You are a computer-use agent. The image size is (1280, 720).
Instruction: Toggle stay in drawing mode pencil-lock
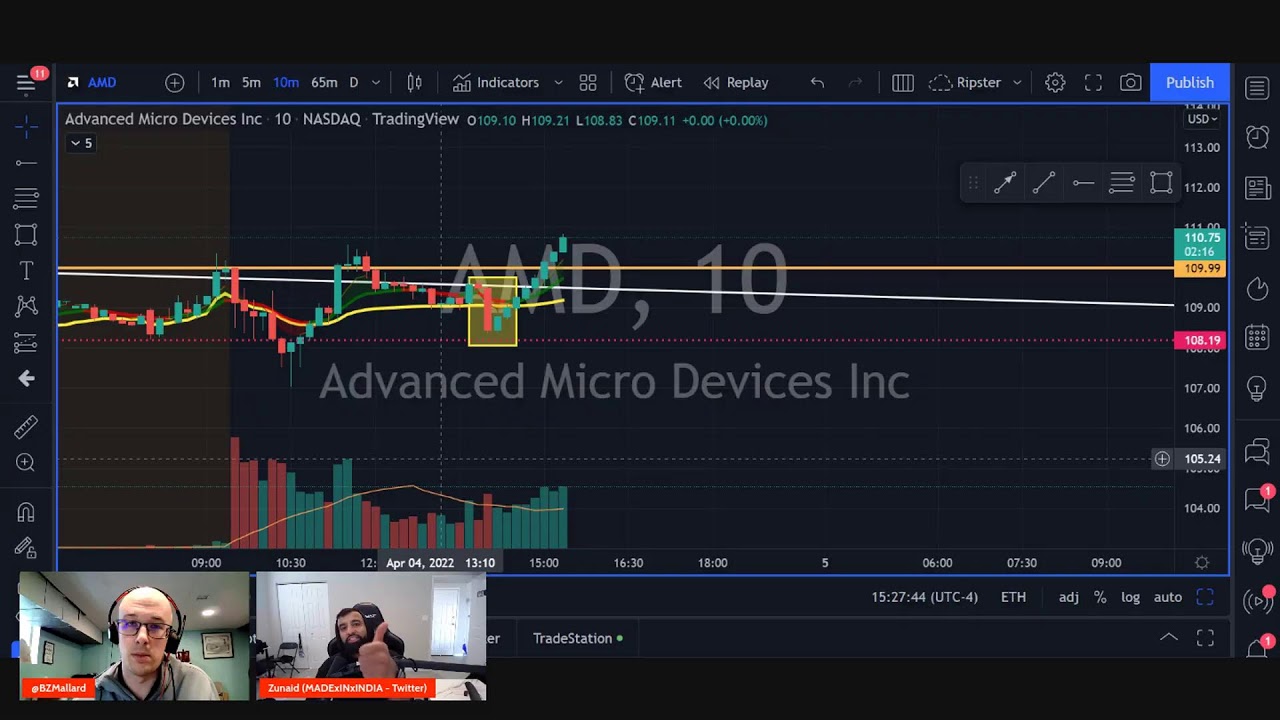[26, 547]
